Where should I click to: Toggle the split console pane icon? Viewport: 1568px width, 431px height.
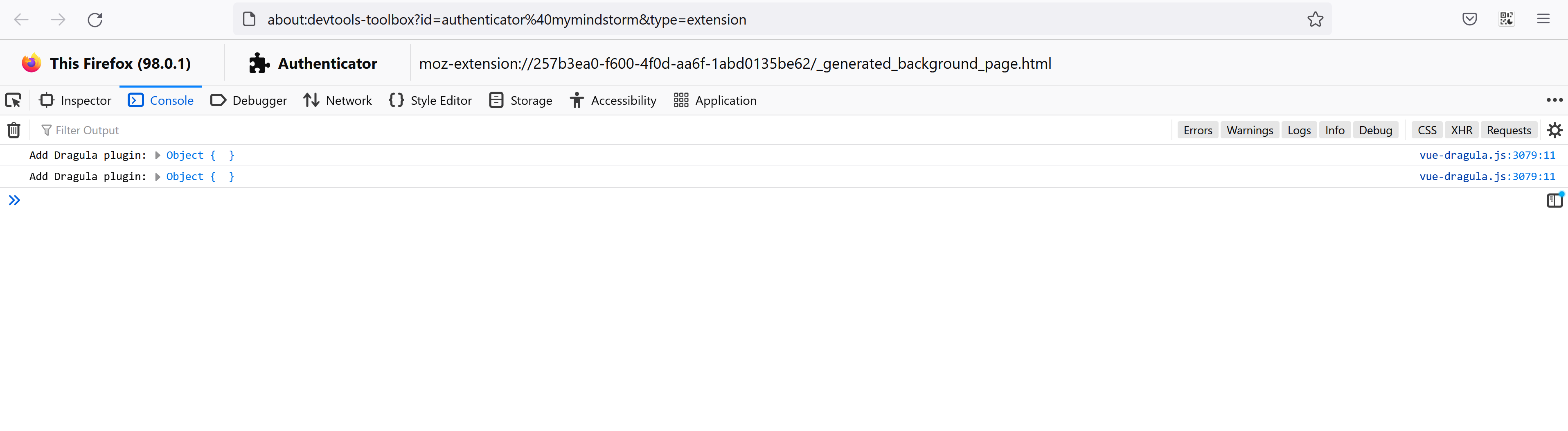pos(1554,200)
